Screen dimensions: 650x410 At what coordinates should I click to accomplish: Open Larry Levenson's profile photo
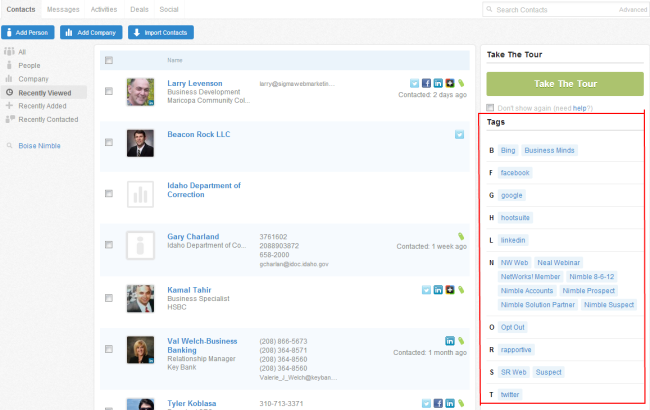140,92
